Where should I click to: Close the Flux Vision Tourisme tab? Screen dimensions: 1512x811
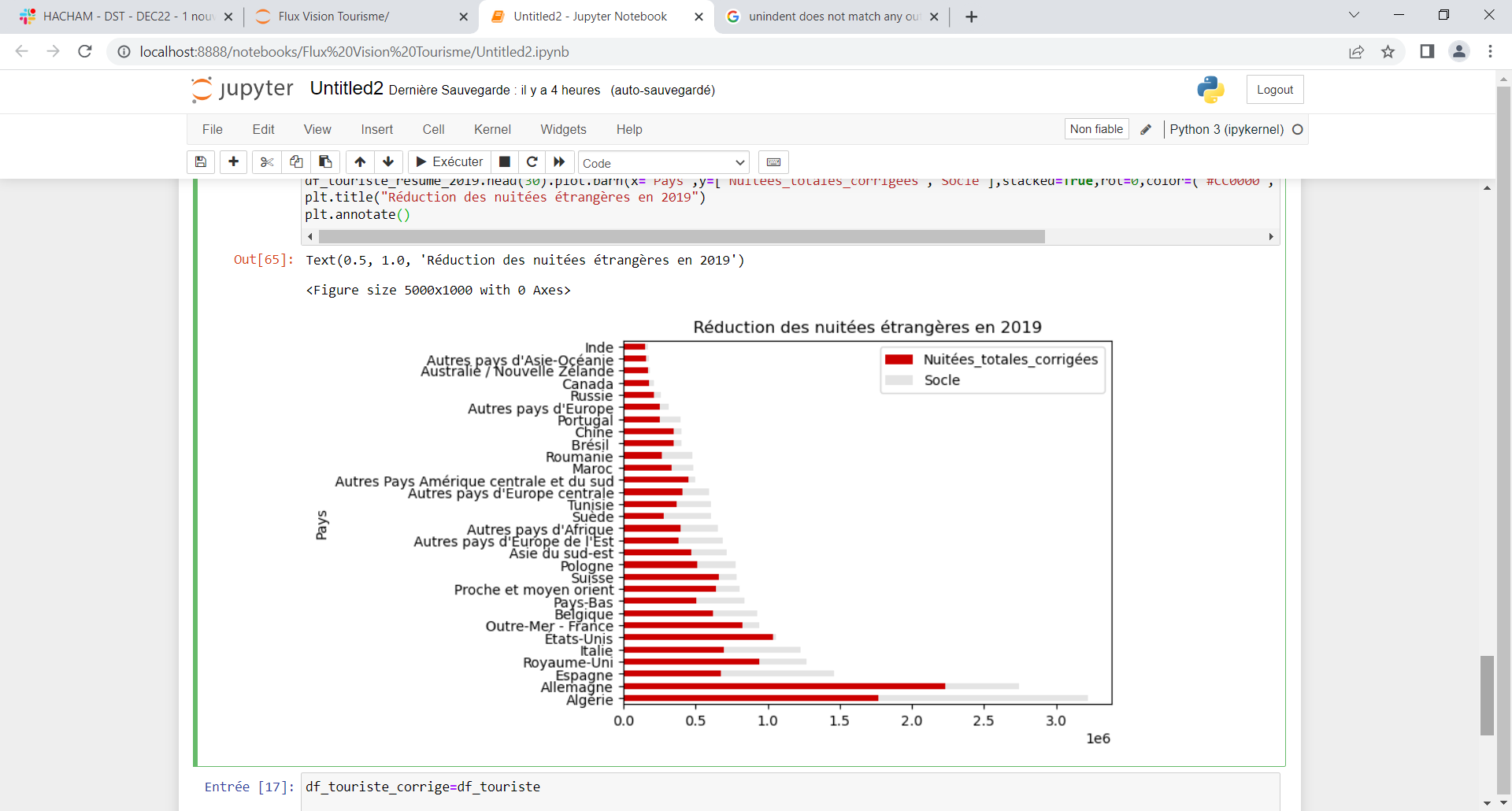463,17
